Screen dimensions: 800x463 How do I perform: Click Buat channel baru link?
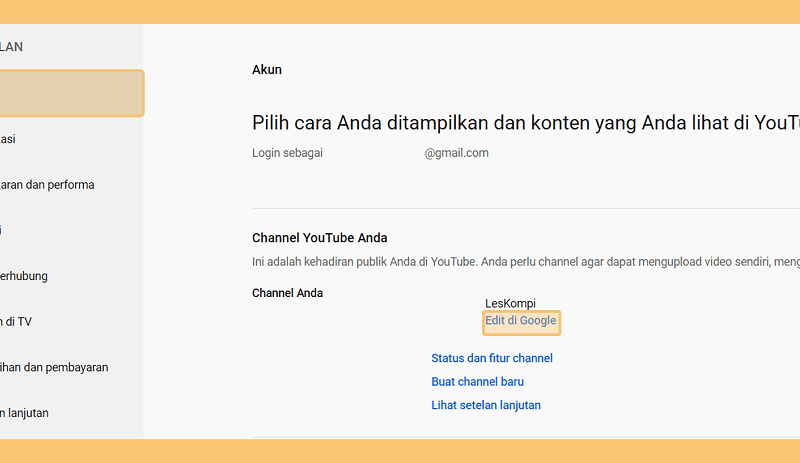click(478, 382)
